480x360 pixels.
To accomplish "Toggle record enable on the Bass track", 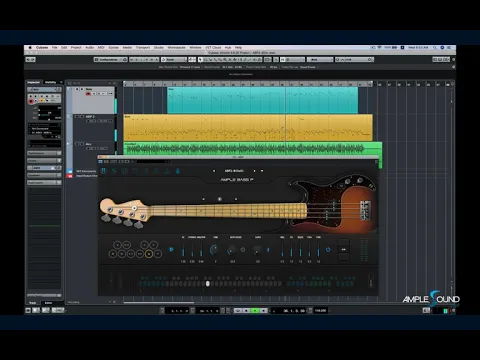I will pos(88,94).
